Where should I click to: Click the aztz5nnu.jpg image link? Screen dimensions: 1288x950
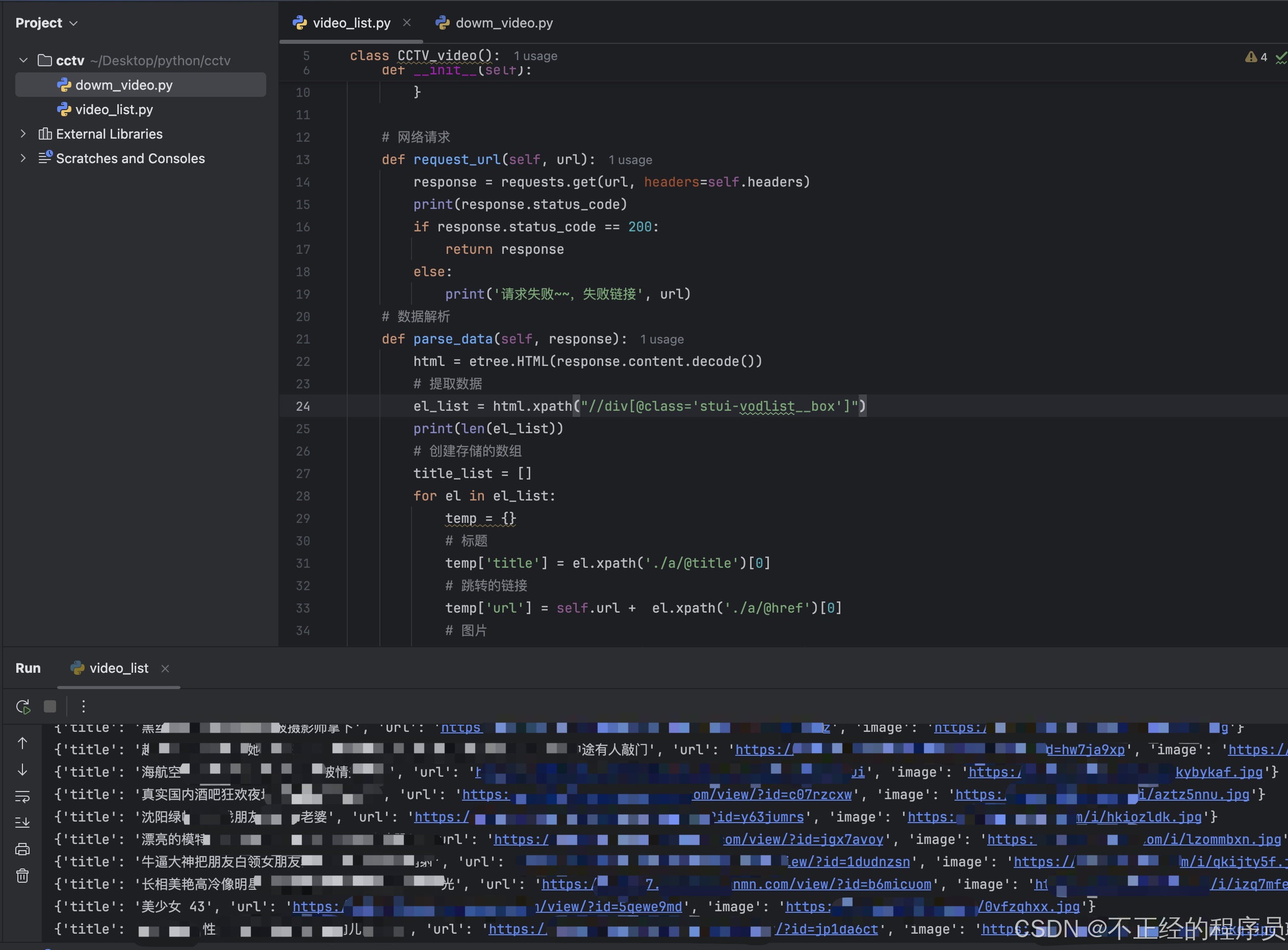(x=1201, y=794)
